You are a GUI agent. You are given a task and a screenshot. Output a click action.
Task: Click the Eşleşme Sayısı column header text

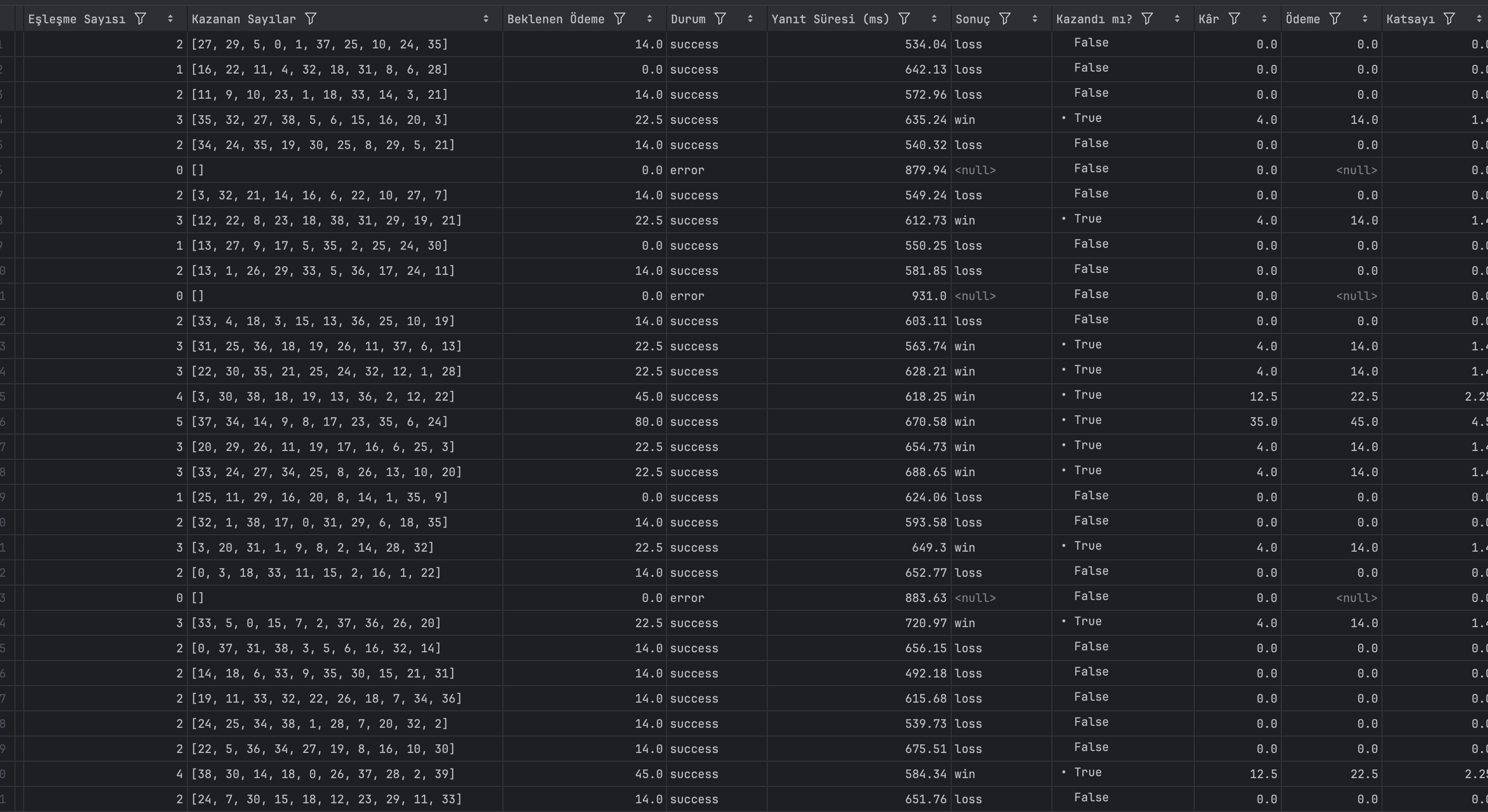click(76, 19)
